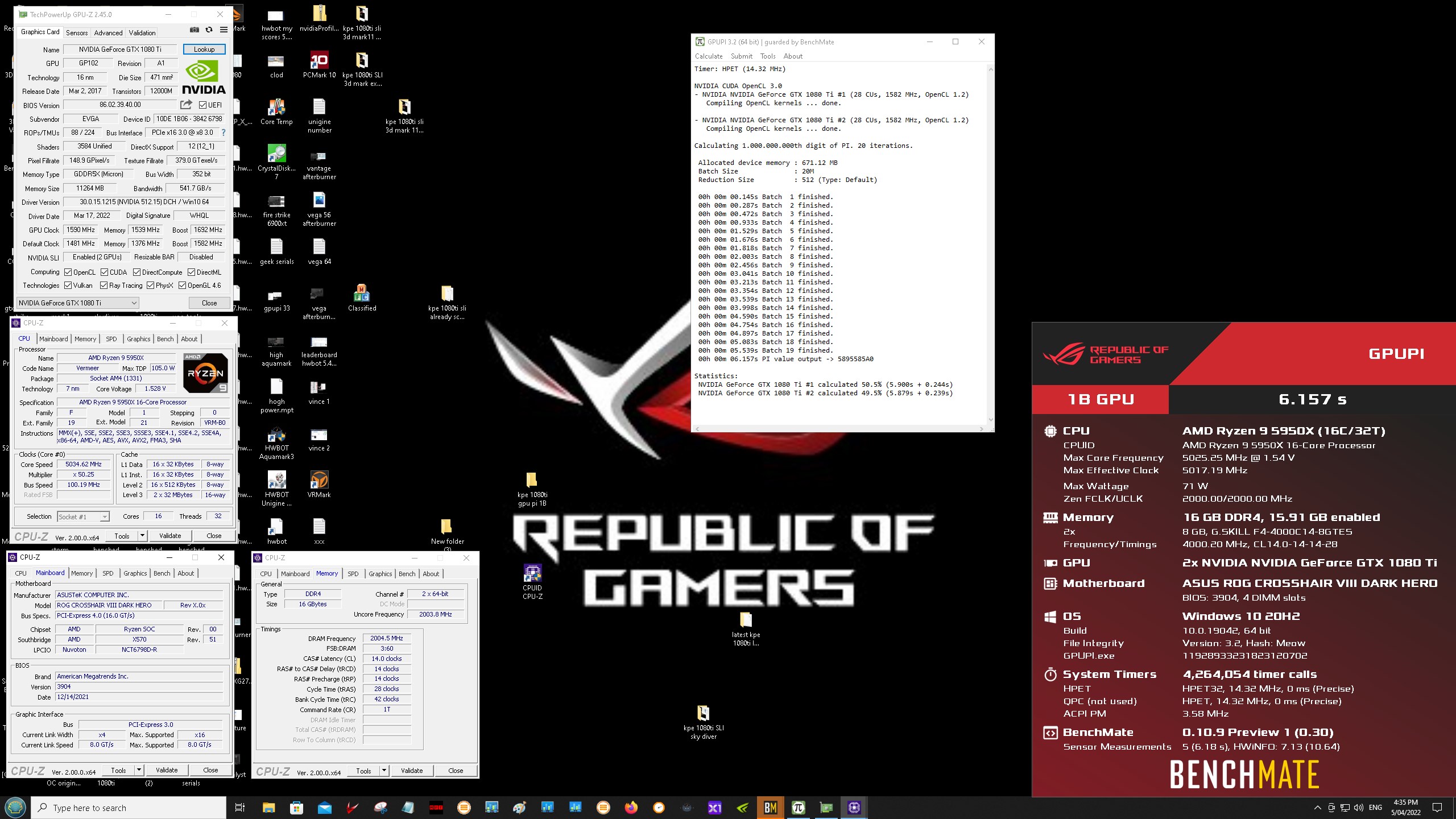This screenshot has height=819, width=1456.
Task: Click the BenchMate BM taskbar icon
Action: (770, 808)
